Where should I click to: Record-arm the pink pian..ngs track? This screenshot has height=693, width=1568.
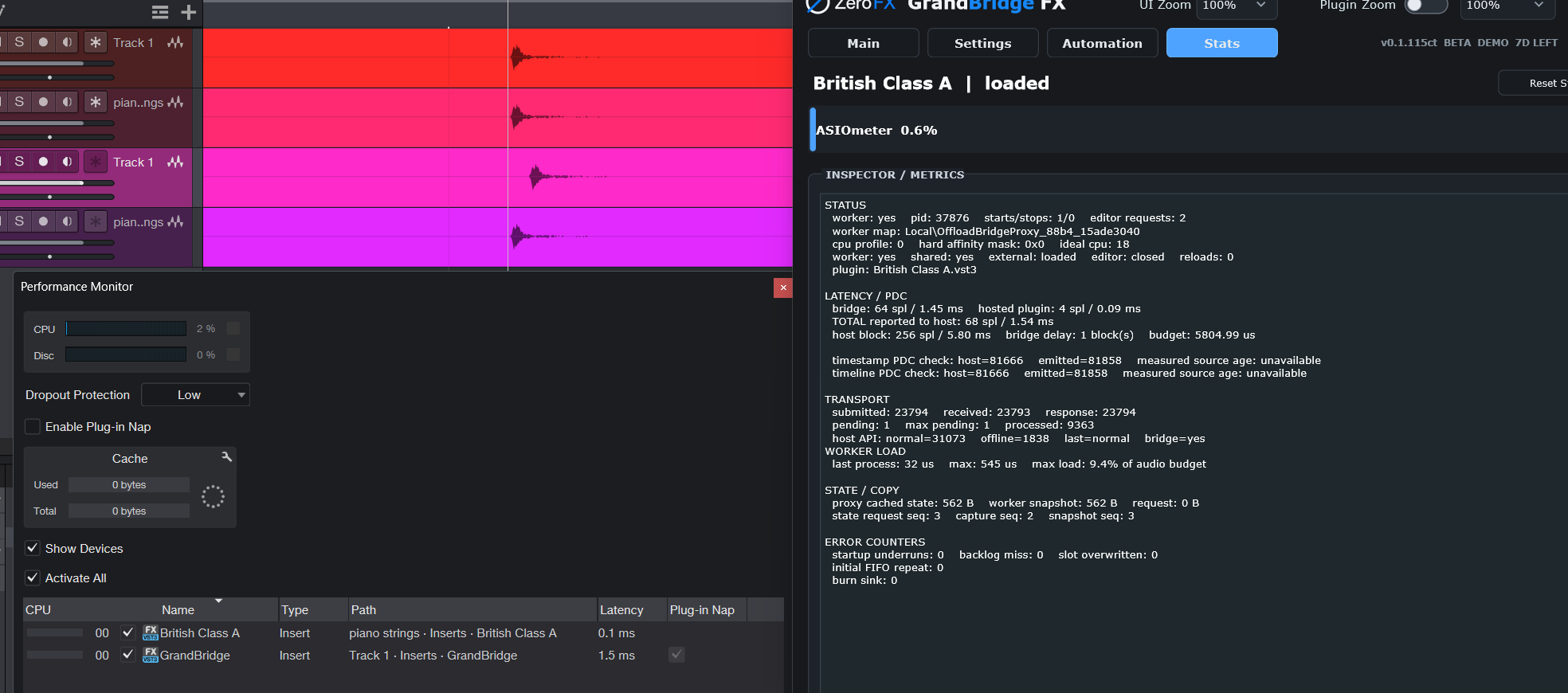pos(43,102)
